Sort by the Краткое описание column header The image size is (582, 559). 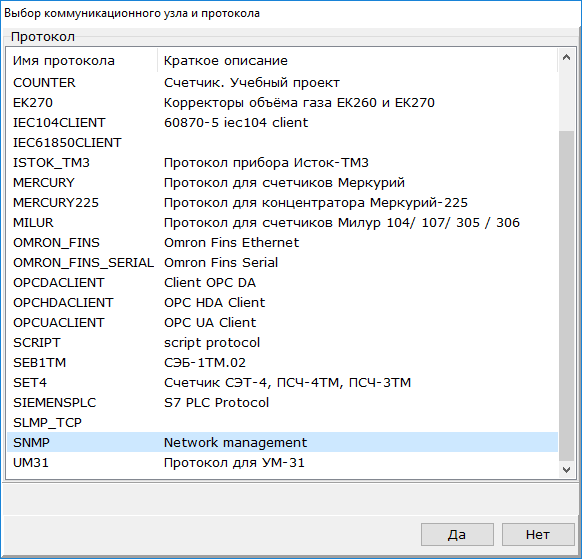(357, 61)
